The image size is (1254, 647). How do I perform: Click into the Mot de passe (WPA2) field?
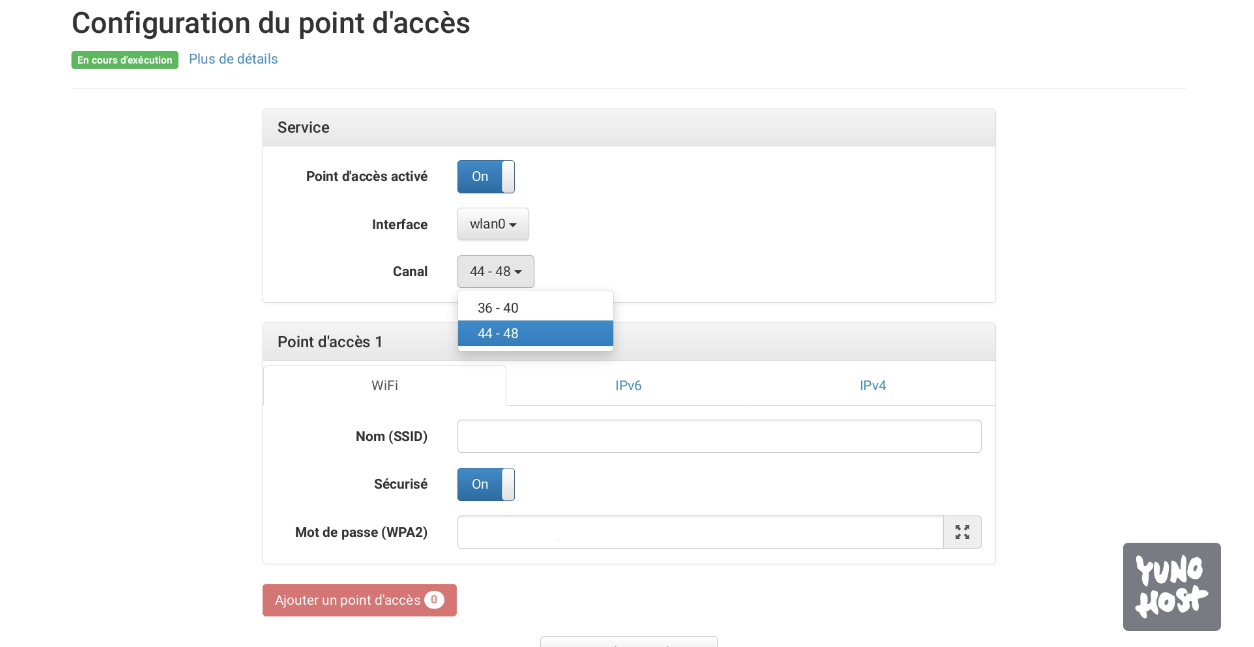700,532
